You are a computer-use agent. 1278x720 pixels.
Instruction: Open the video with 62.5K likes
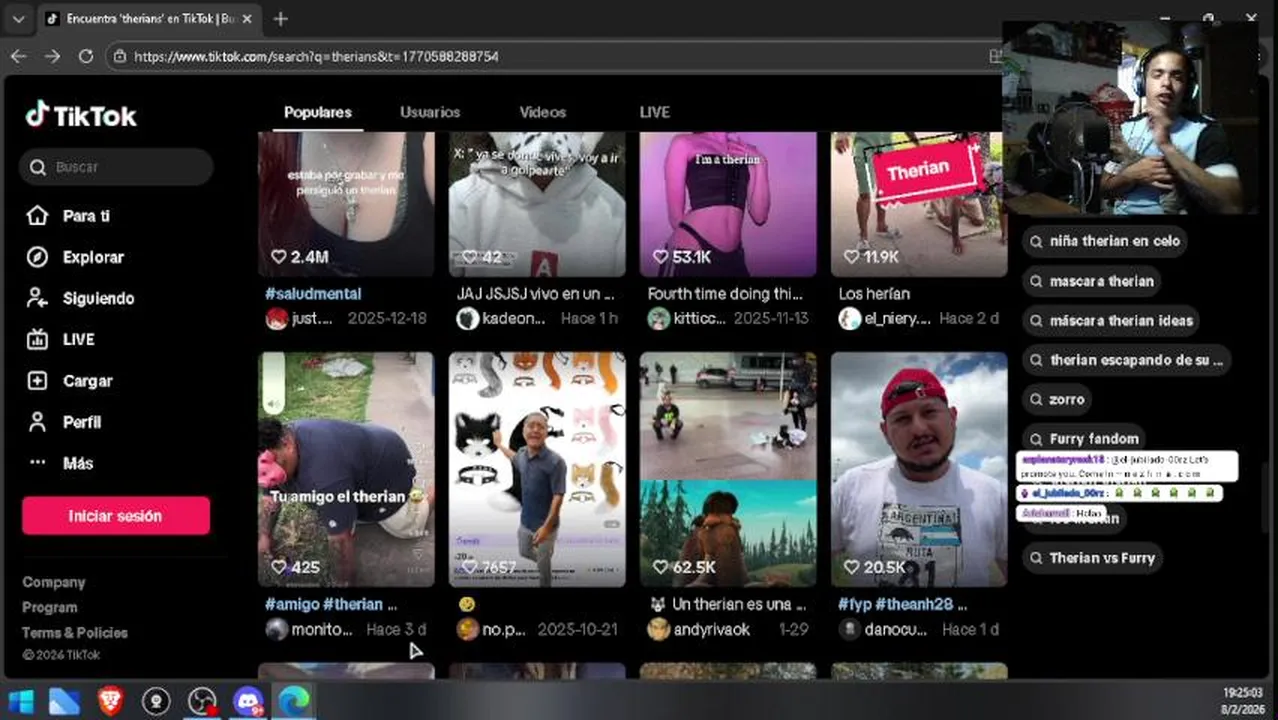(x=728, y=469)
